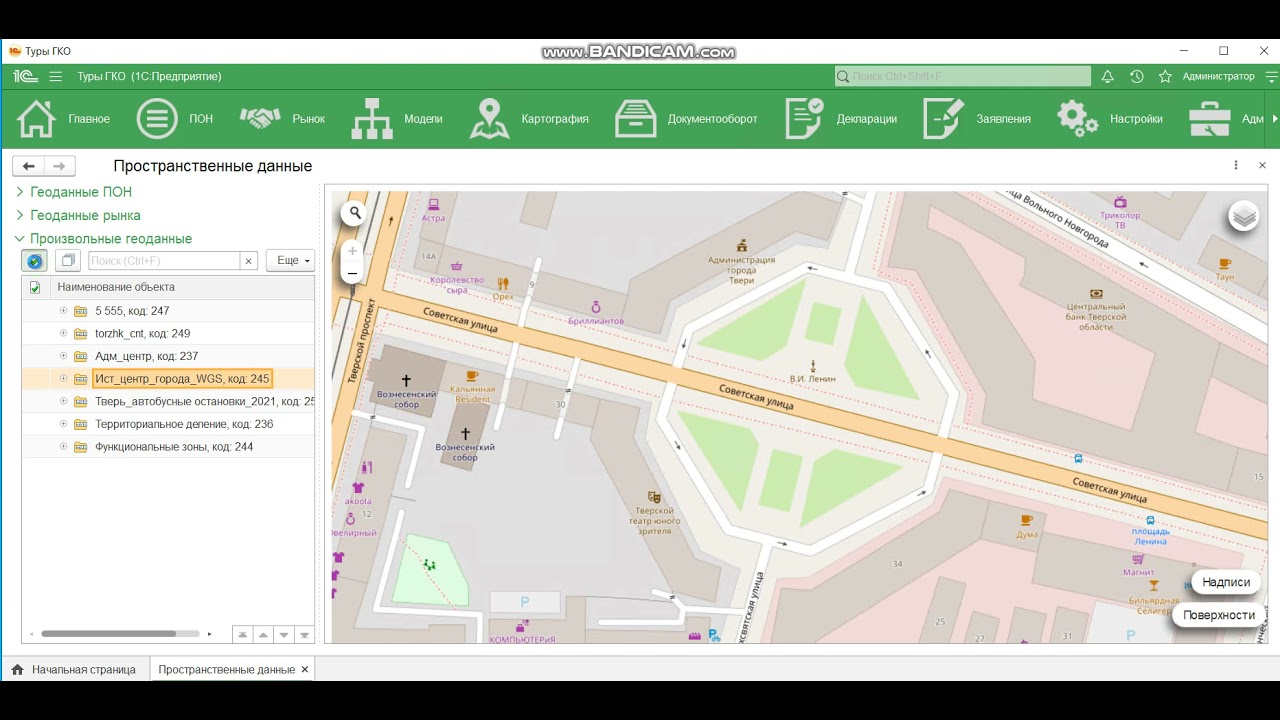The height and width of the screenshot is (720, 1280).
Task: Select Территориальное деление, код: 236
Action: 184,424
